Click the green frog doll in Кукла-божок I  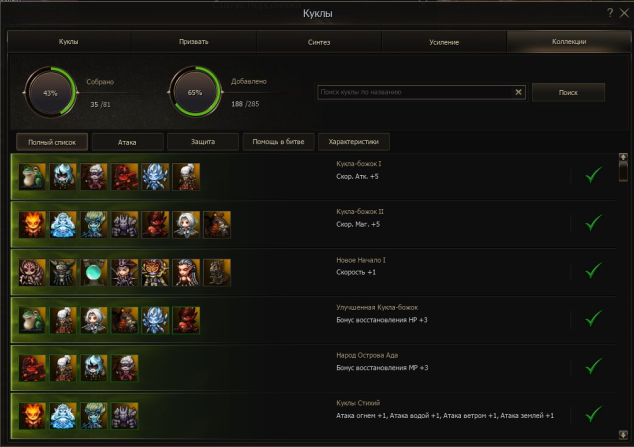tap(32, 177)
